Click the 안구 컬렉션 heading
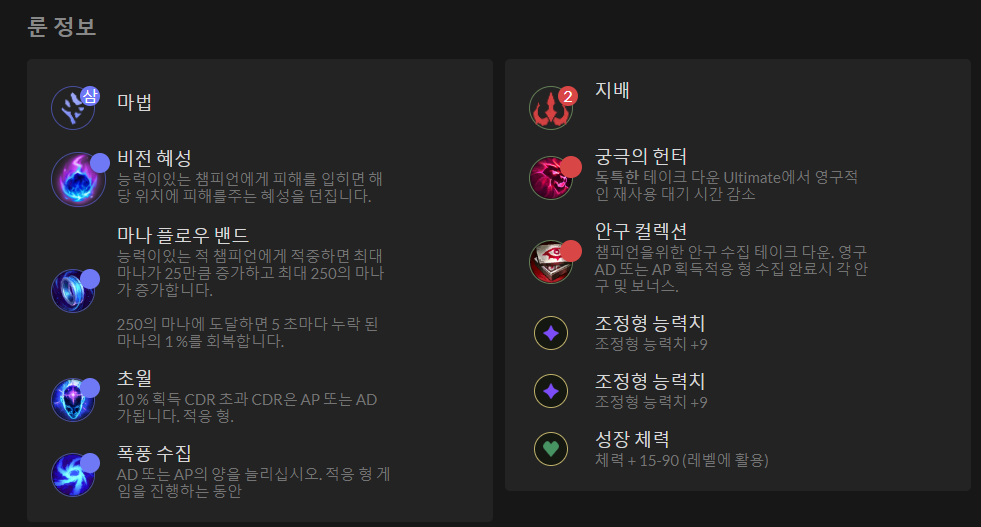The image size is (981, 527). pyautogui.click(x=641, y=231)
